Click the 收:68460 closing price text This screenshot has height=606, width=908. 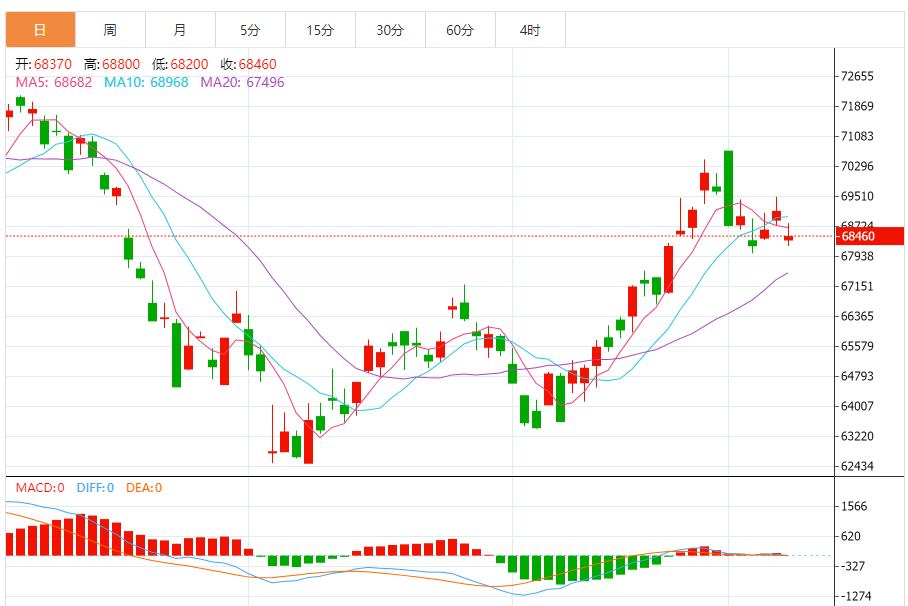(x=248, y=64)
